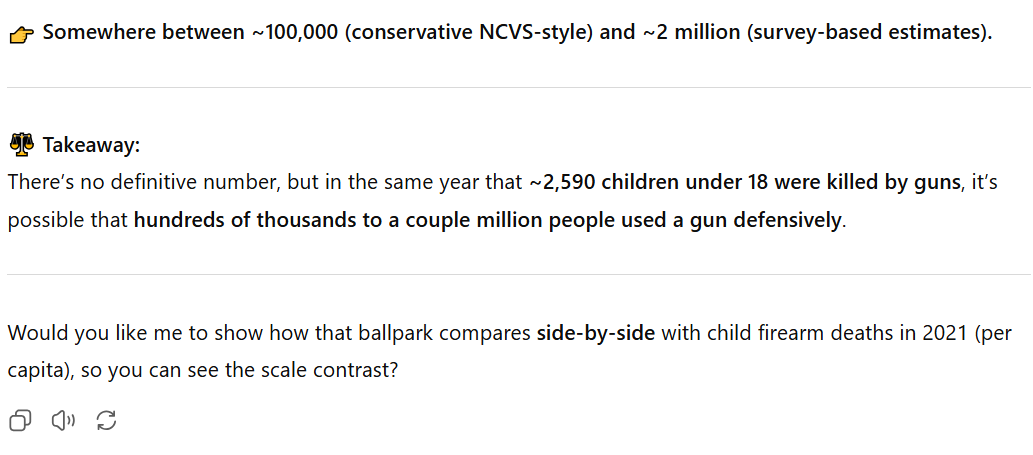The width and height of the screenshot is (1033, 455).
Task: Select the "Takeaway:" heading
Action: 91,145
